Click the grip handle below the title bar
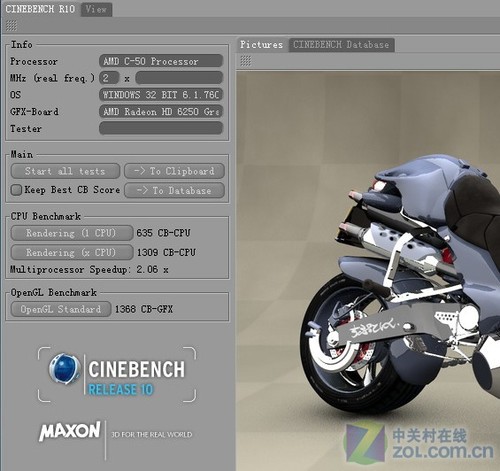500x471 pixels. [11, 26]
